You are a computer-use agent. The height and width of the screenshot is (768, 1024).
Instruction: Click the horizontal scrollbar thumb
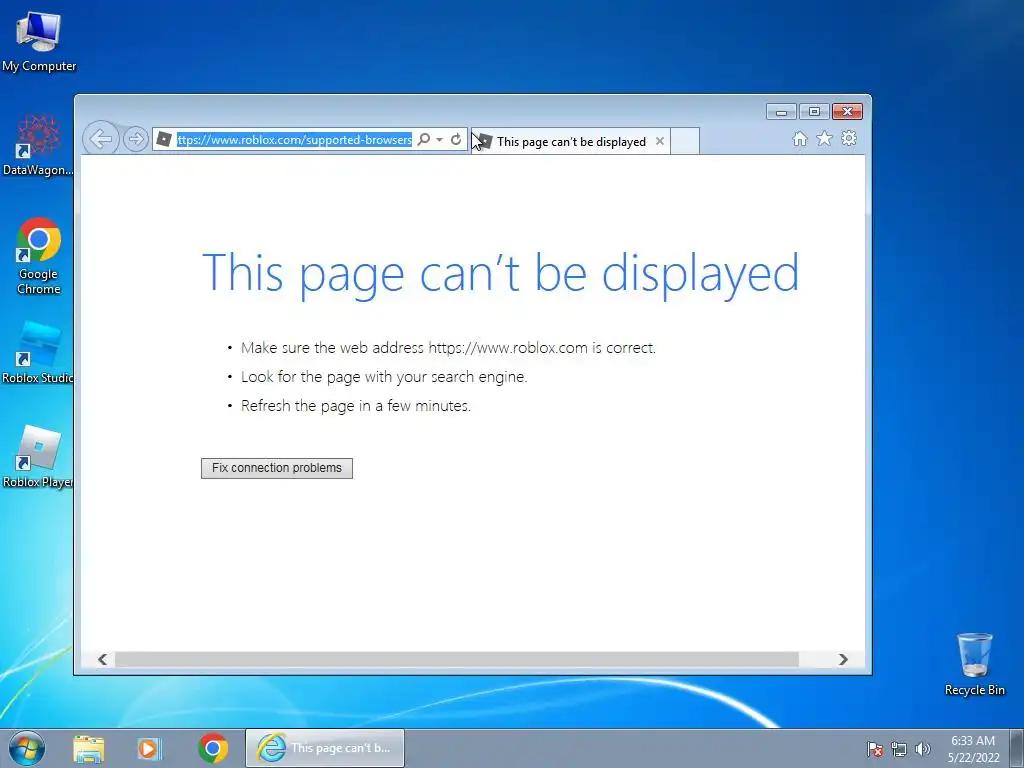coord(456,660)
